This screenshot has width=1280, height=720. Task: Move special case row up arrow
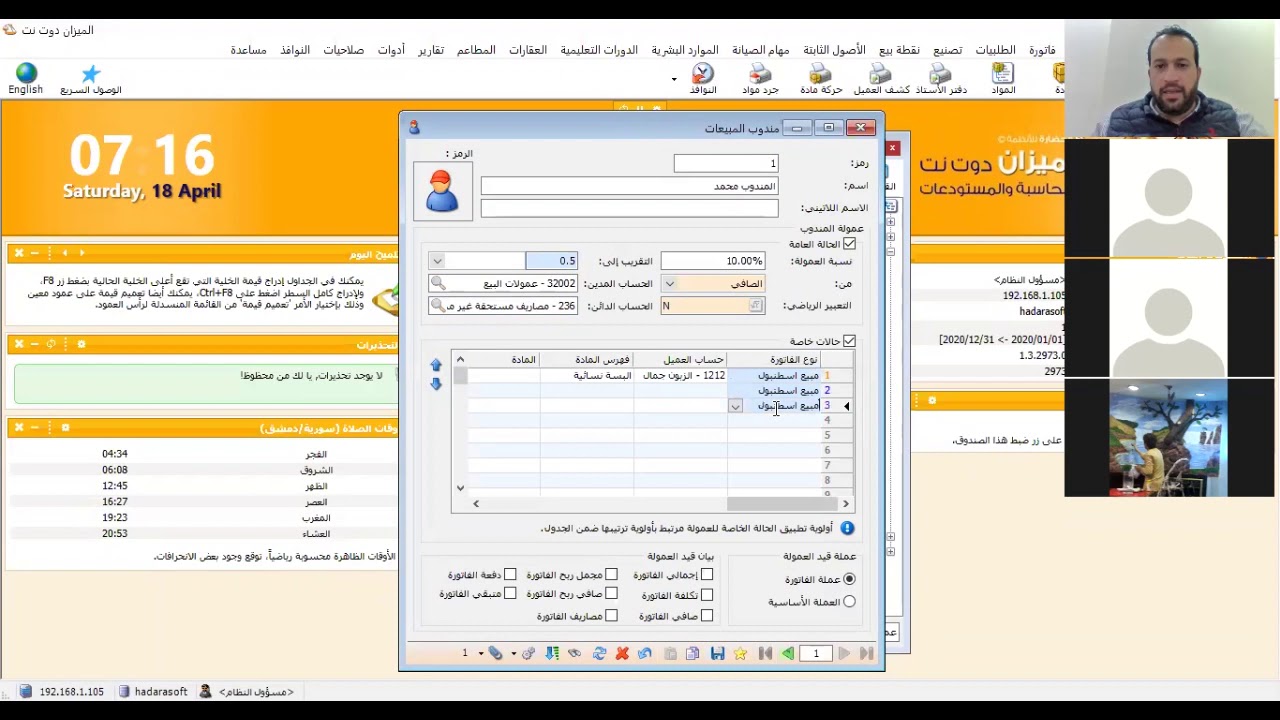(x=436, y=366)
